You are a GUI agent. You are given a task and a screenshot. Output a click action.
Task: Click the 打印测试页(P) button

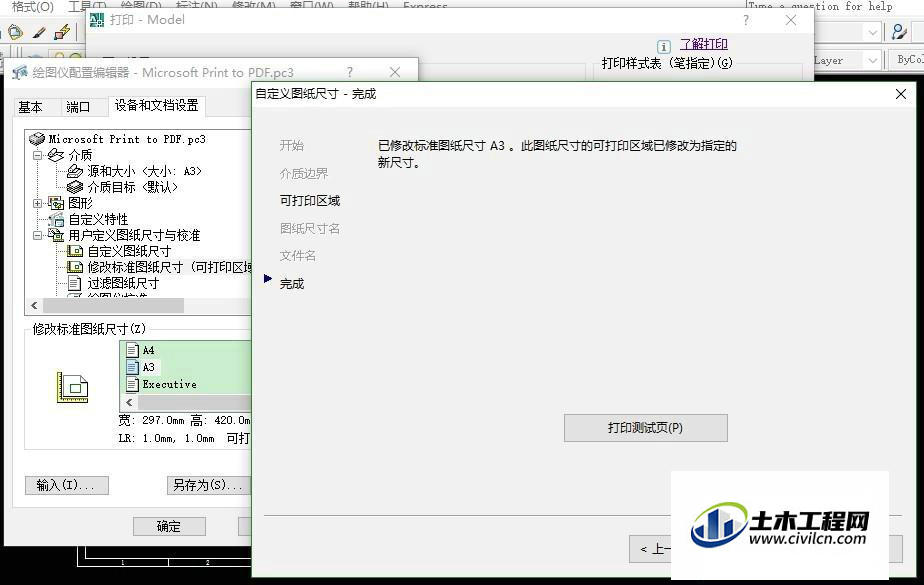(x=645, y=428)
